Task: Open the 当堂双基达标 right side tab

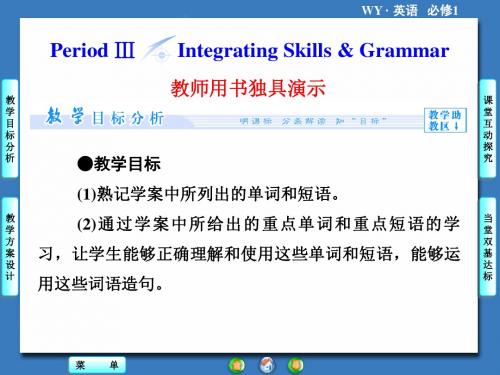Action: pos(488,247)
